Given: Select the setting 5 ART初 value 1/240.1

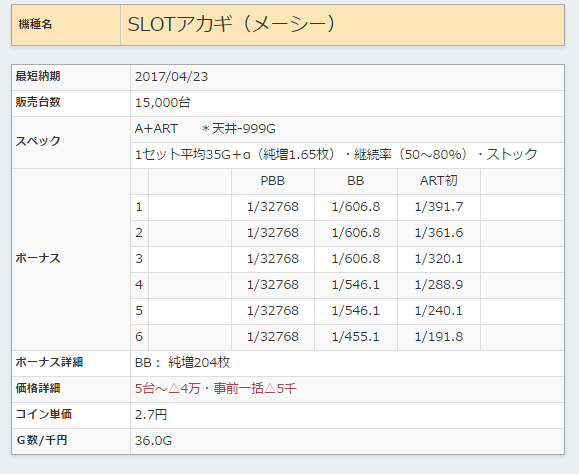Looking at the screenshot, I should (x=439, y=310).
